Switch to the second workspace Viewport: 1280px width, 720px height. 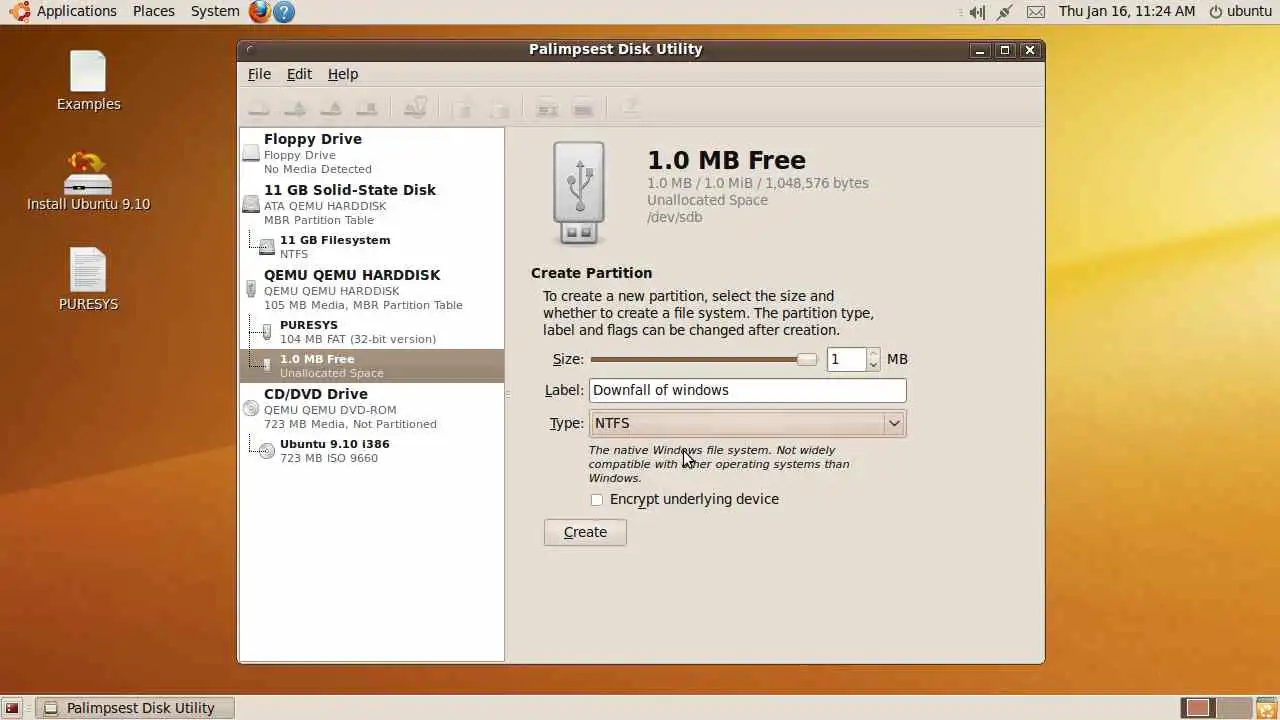(1233, 708)
